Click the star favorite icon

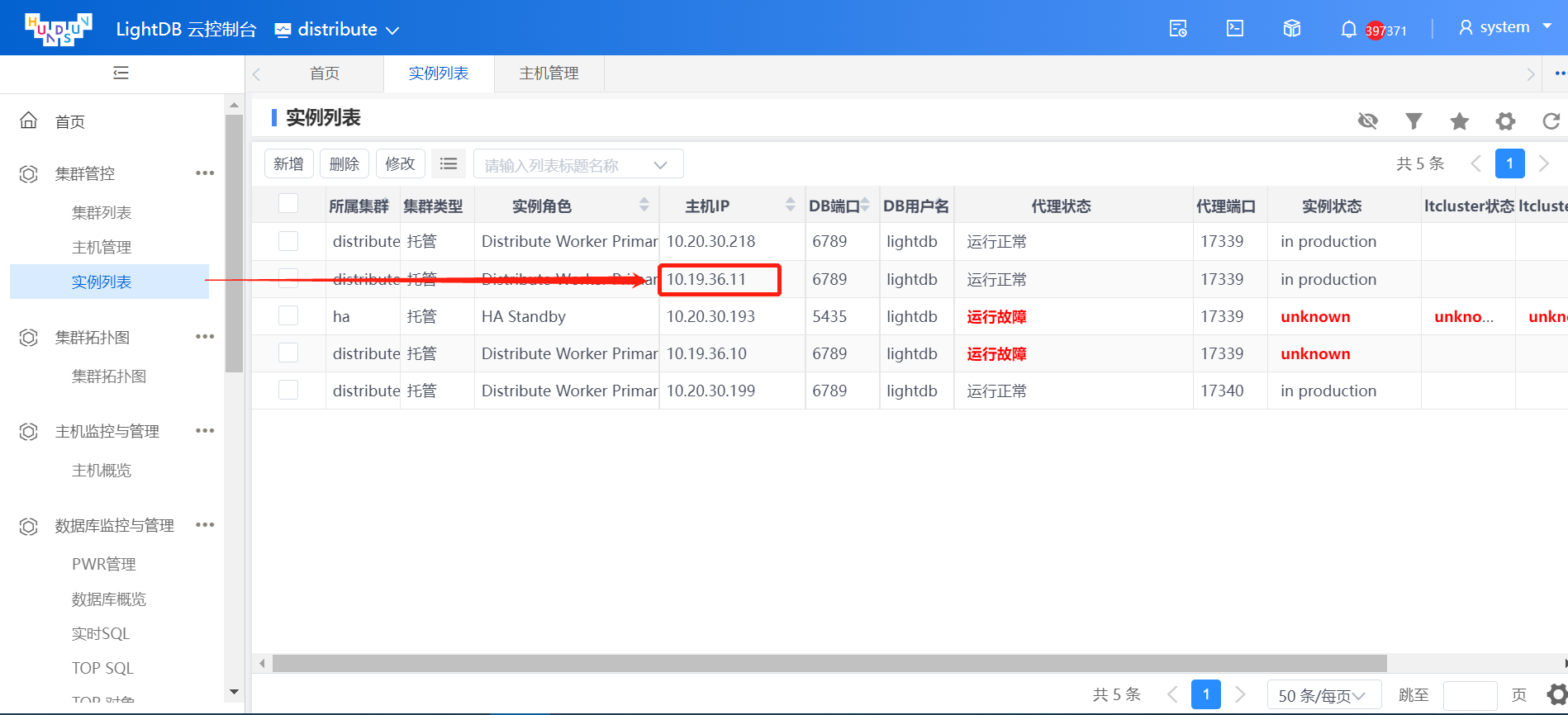click(x=1460, y=121)
